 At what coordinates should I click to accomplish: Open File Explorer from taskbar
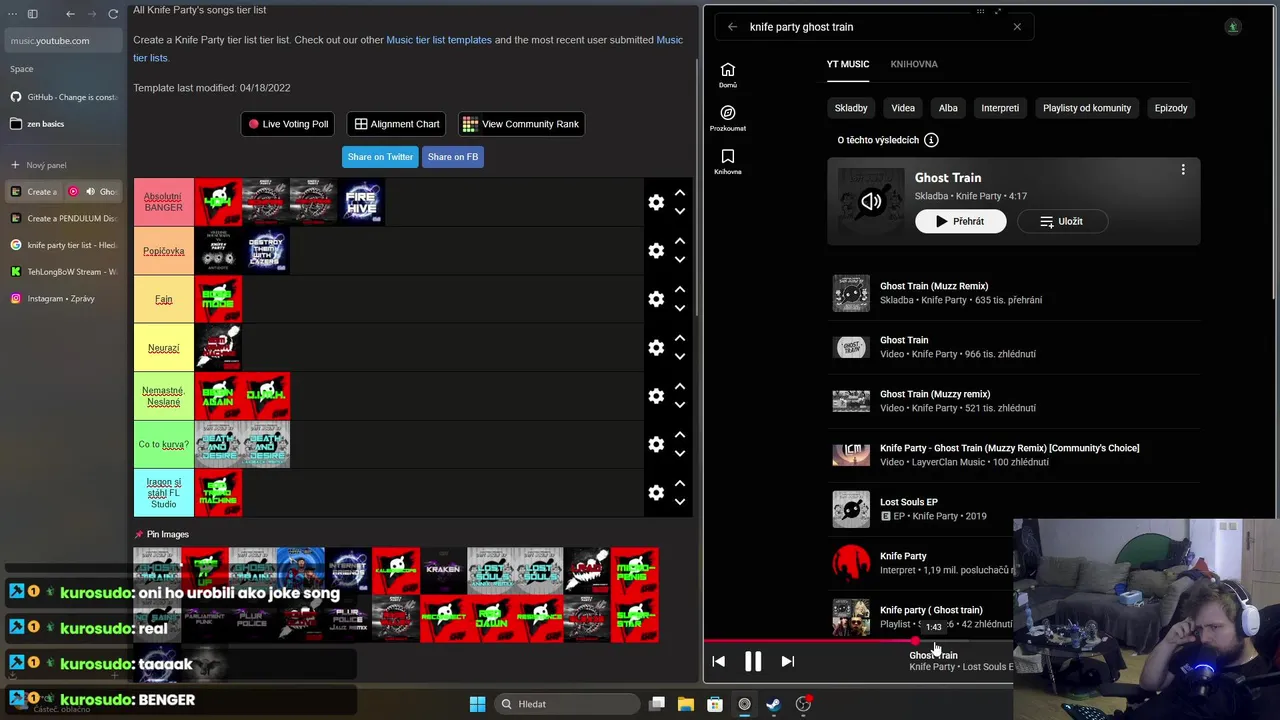686,704
